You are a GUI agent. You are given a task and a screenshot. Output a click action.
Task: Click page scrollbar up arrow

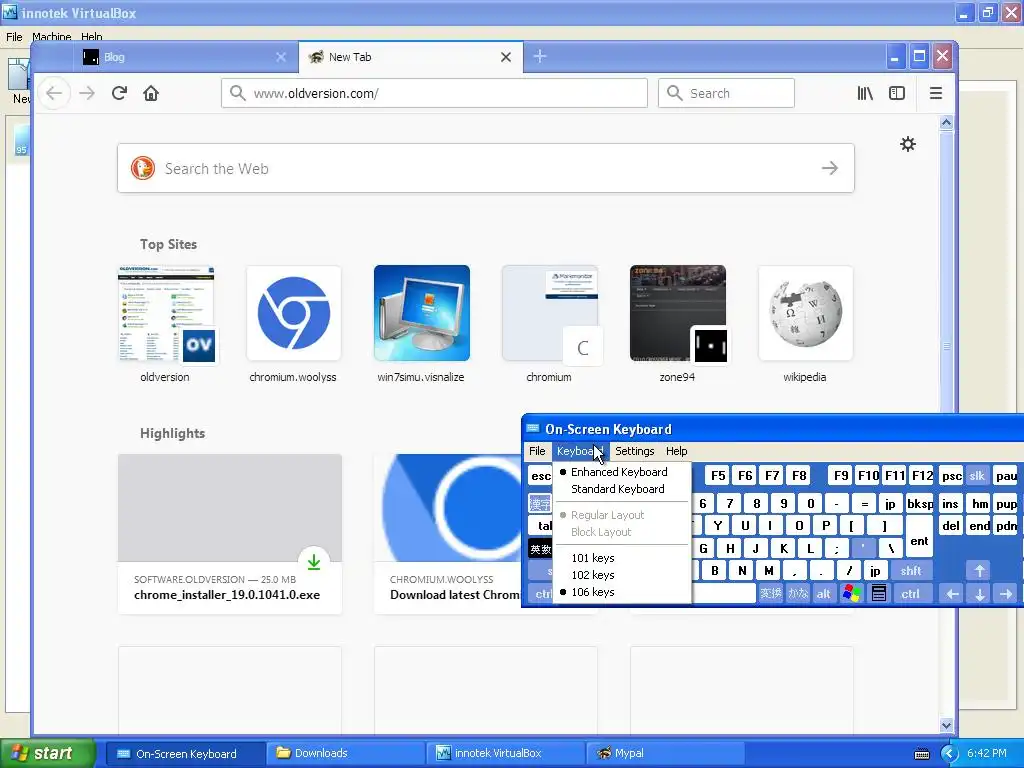[946, 123]
